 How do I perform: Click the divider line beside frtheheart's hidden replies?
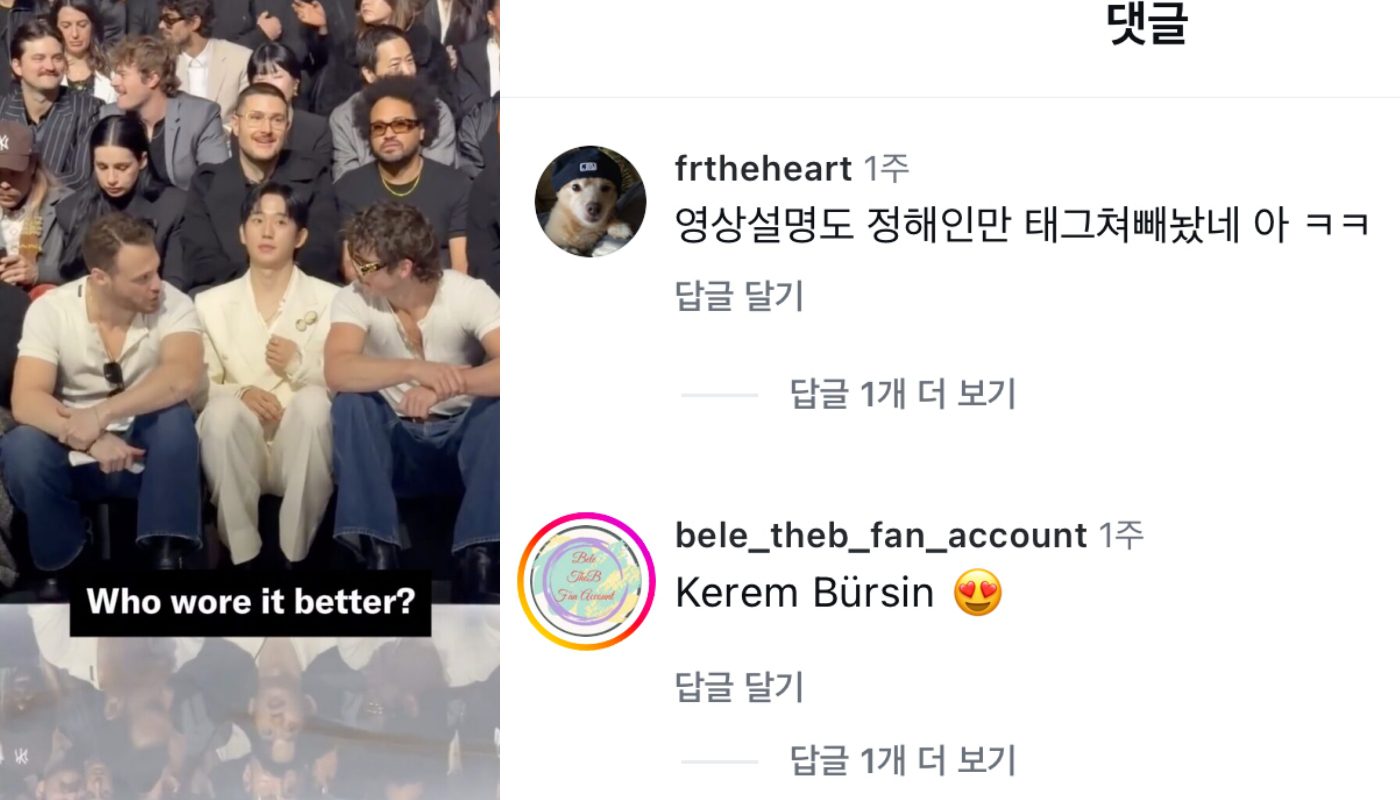coord(719,395)
